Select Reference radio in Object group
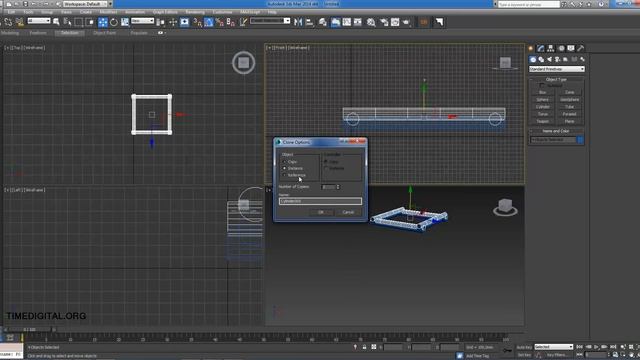640x360 pixels. tap(284, 175)
